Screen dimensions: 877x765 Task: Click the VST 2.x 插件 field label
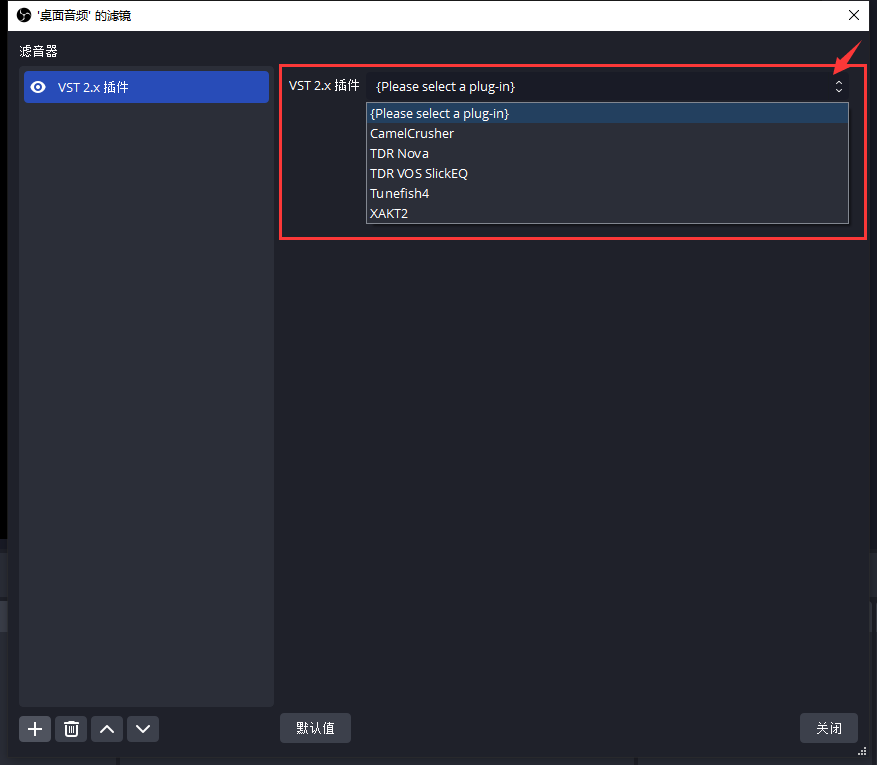click(x=324, y=86)
